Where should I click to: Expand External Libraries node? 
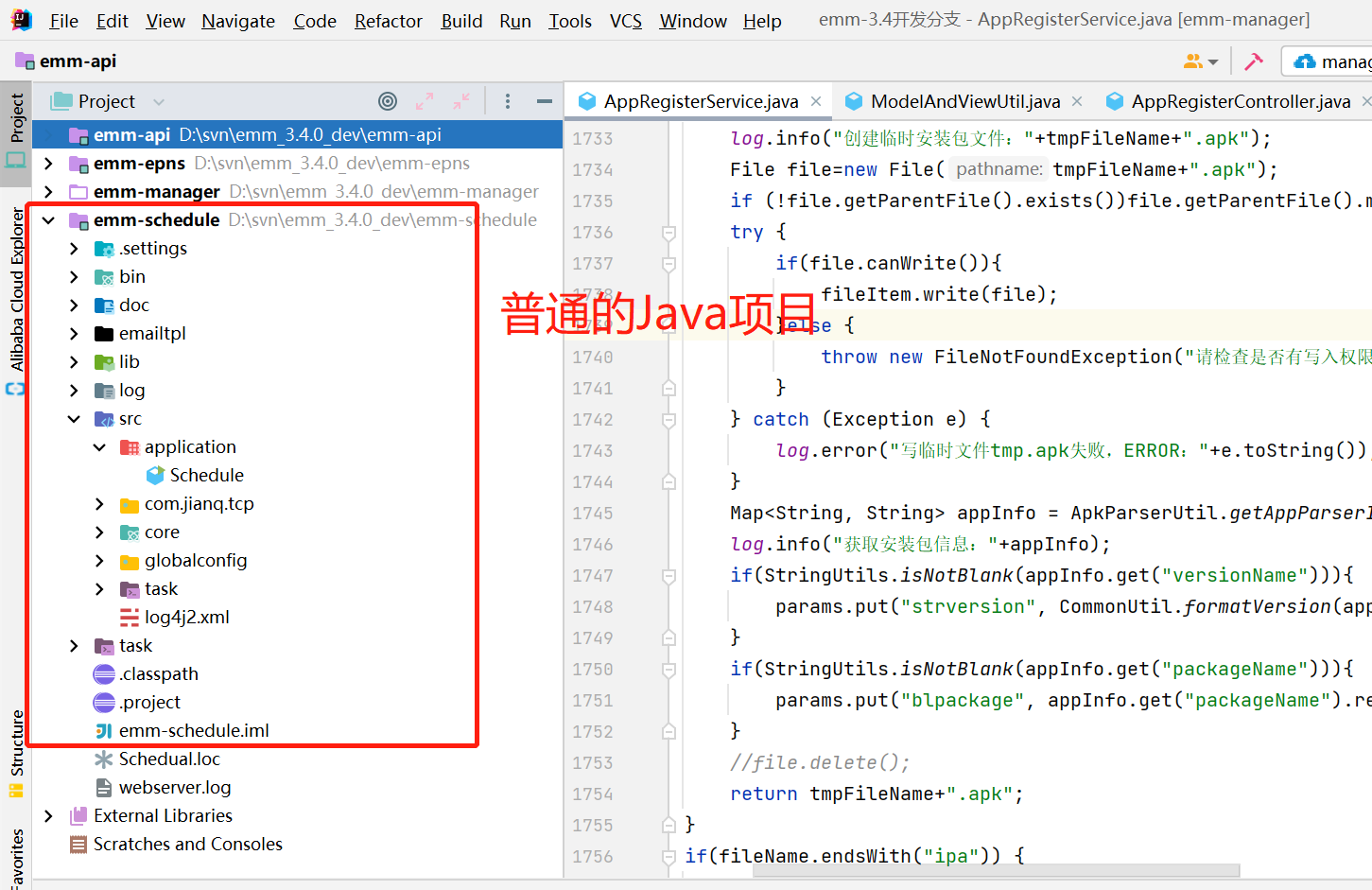pyautogui.click(x=48, y=816)
